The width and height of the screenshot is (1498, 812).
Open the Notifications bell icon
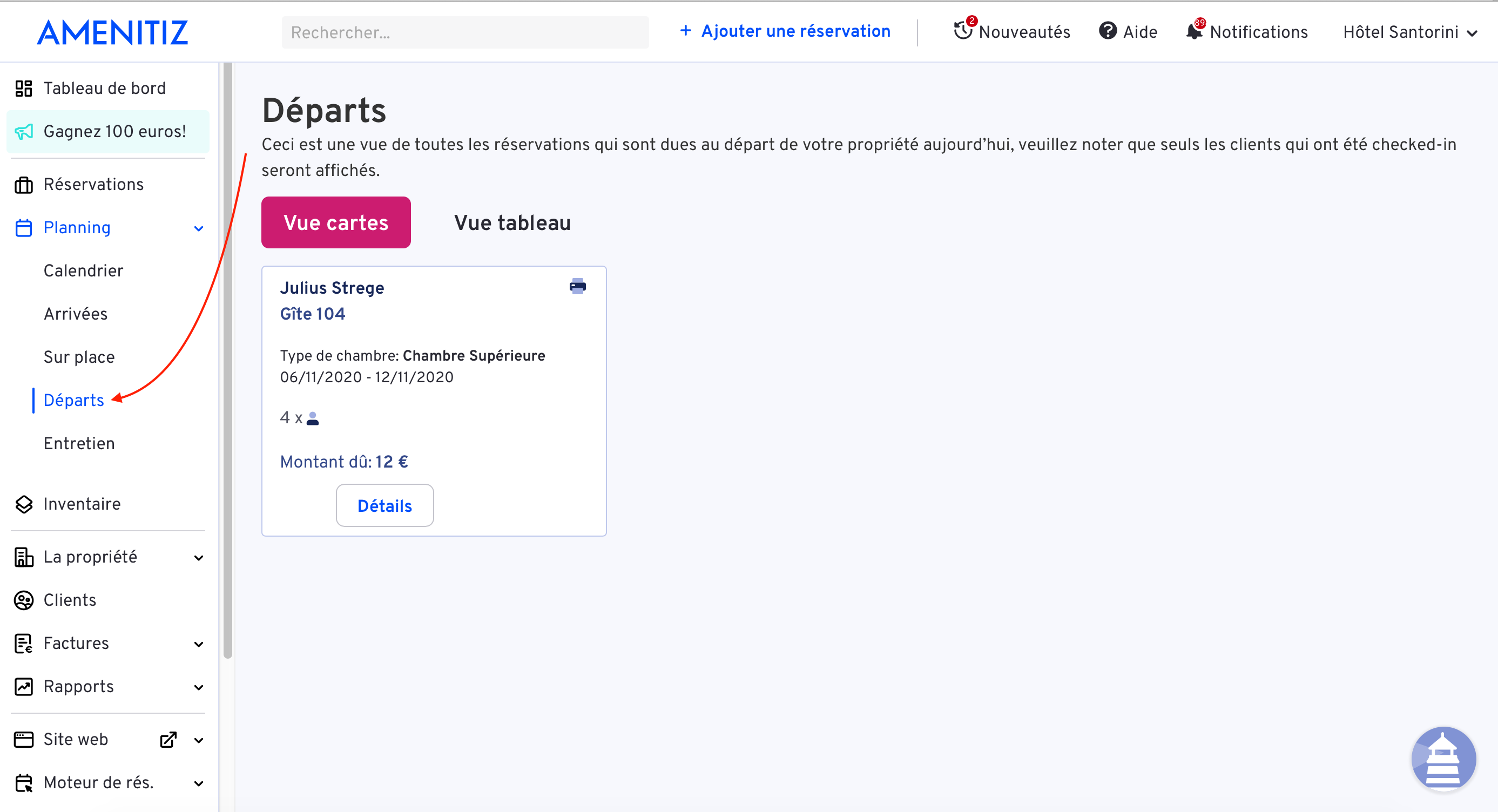click(x=1195, y=30)
